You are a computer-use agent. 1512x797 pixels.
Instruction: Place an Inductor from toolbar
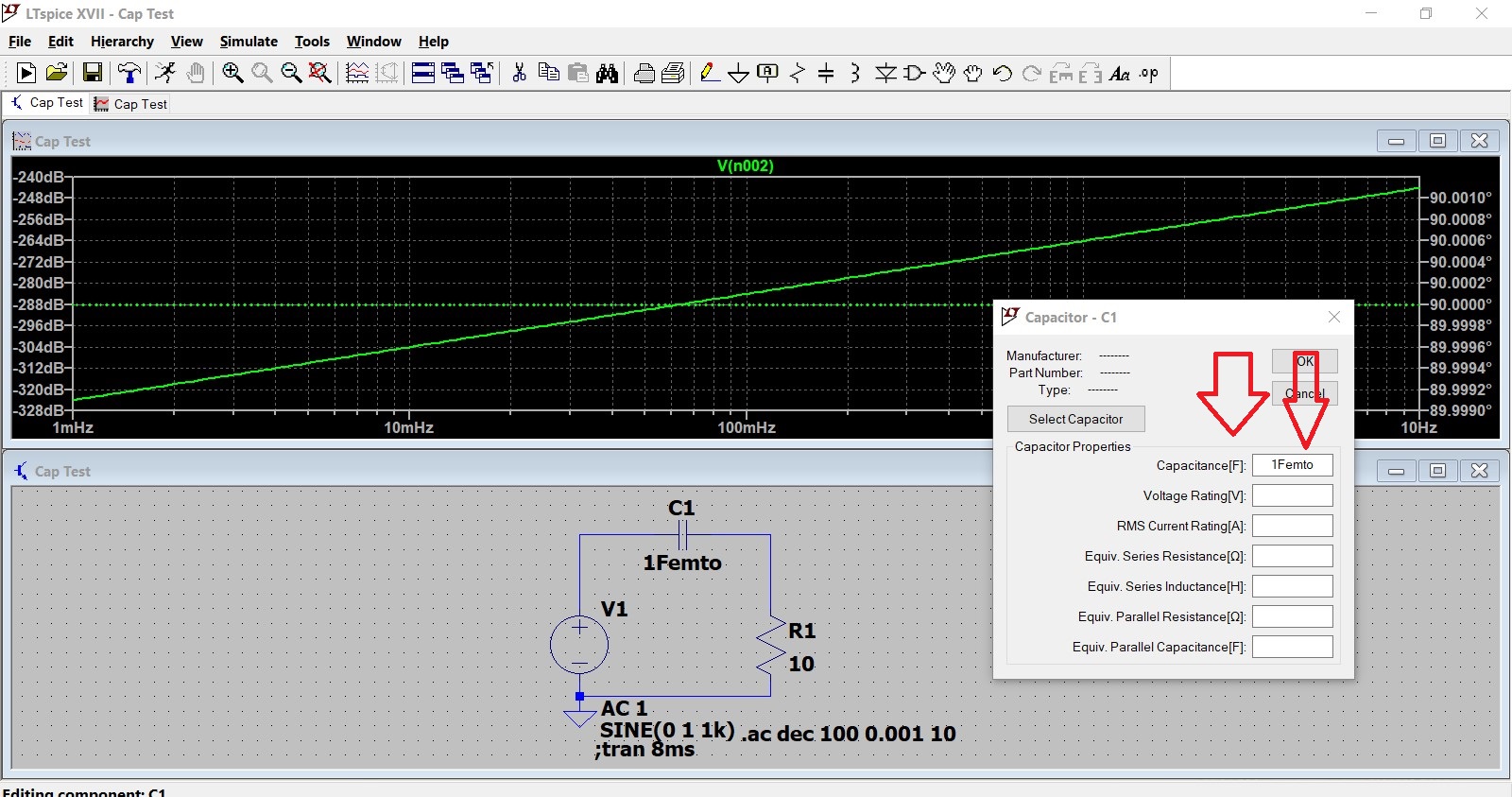click(x=855, y=73)
